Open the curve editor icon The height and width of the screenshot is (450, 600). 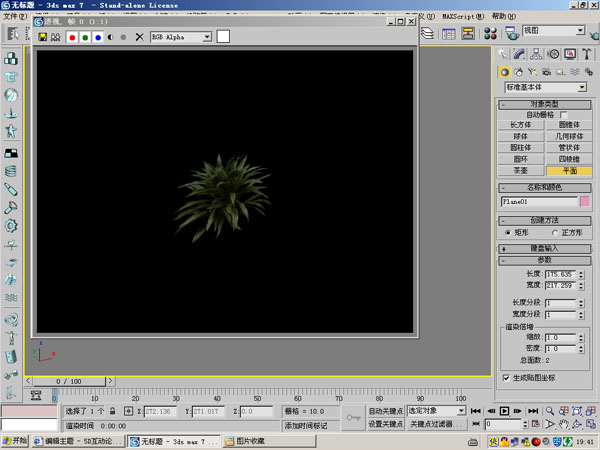tap(448, 34)
